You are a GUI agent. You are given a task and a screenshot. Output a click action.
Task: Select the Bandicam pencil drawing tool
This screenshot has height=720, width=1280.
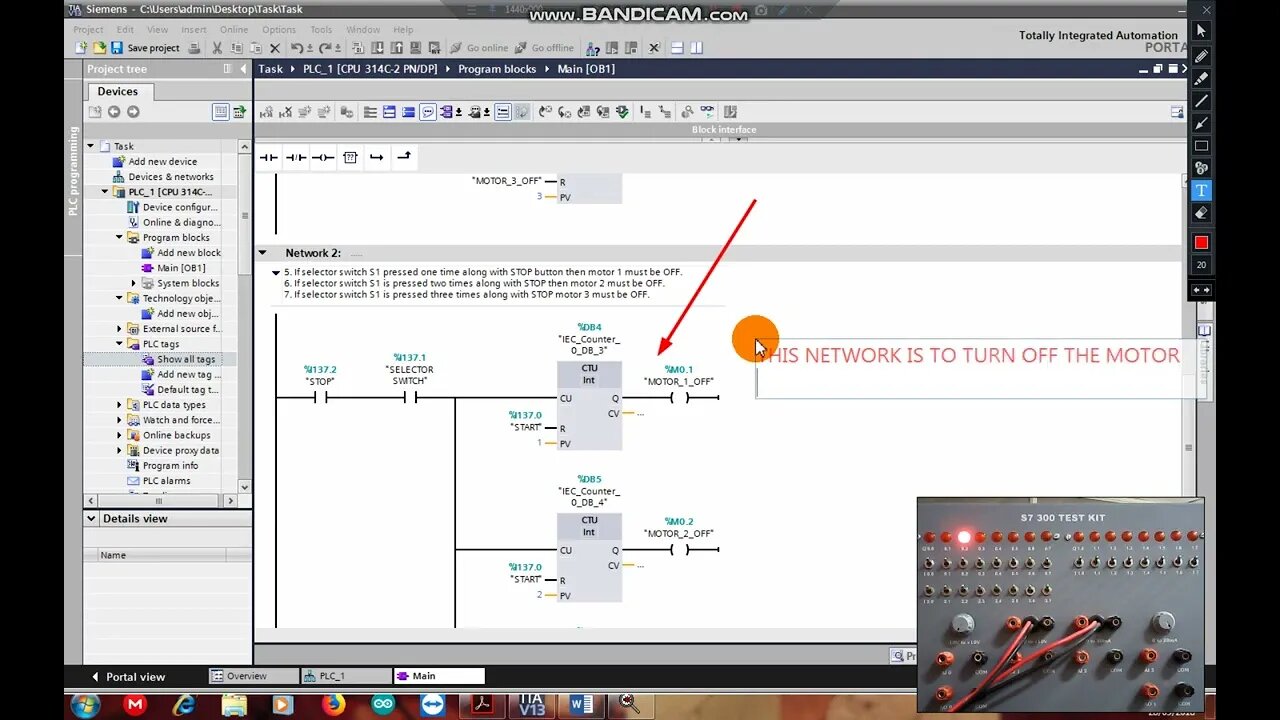[x=1202, y=55]
